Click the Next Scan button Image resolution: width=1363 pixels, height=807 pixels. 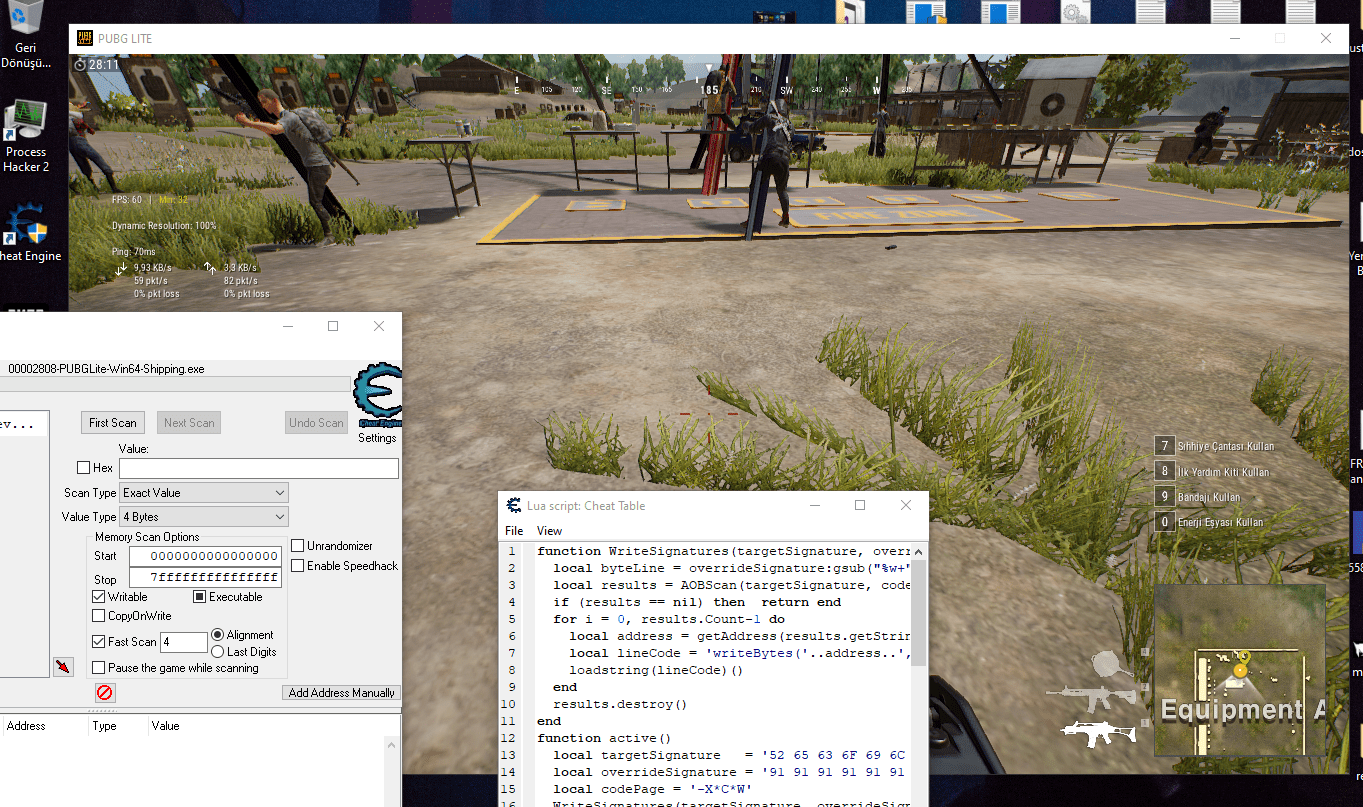pos(189,423)
